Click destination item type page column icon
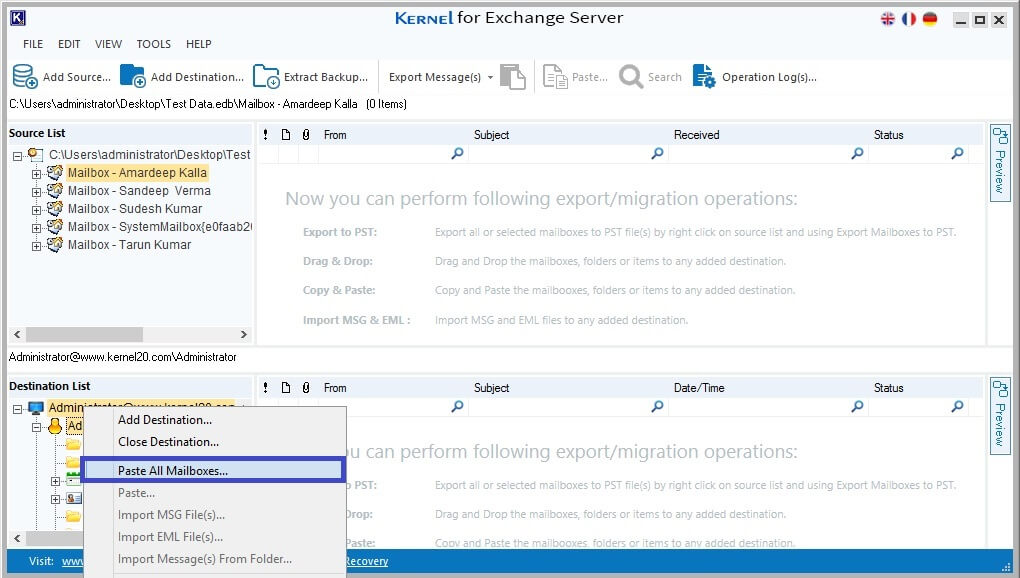 (x=286, y=388)
